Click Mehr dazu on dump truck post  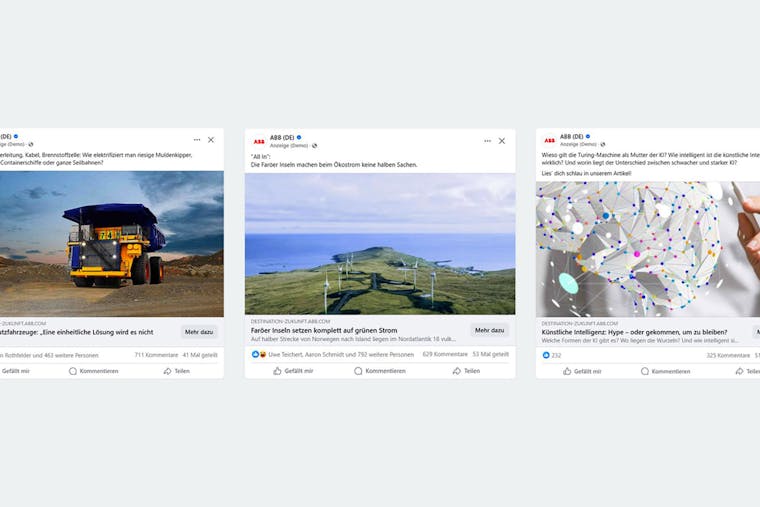pos(199,332)
